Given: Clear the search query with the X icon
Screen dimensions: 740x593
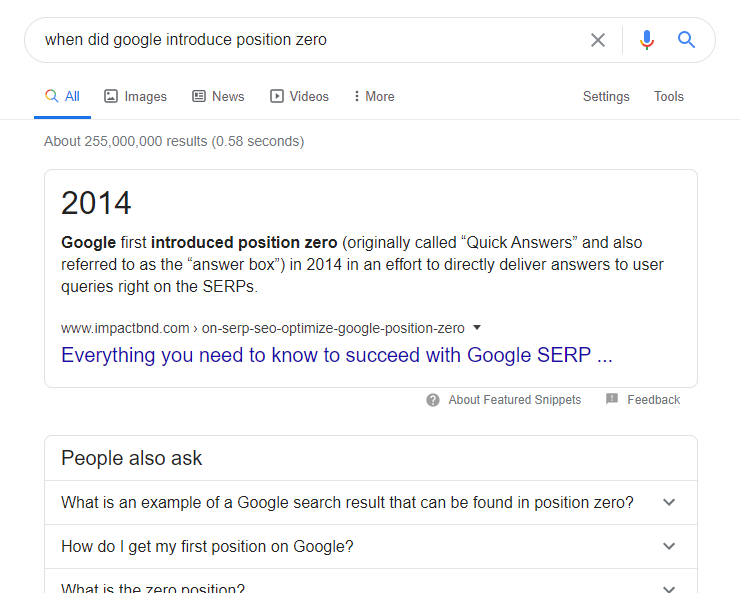Looking at the screenshot, I should pyautogui.click(x=597, y=40).
